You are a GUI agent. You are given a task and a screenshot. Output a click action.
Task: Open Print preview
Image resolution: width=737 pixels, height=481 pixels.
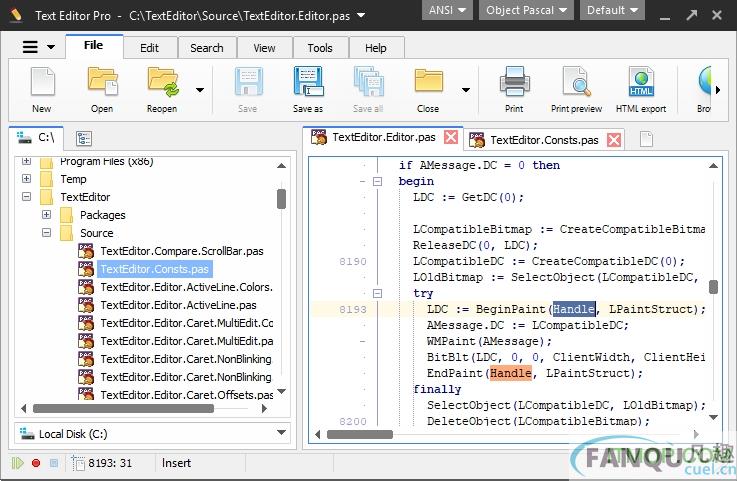coord(576,83)
